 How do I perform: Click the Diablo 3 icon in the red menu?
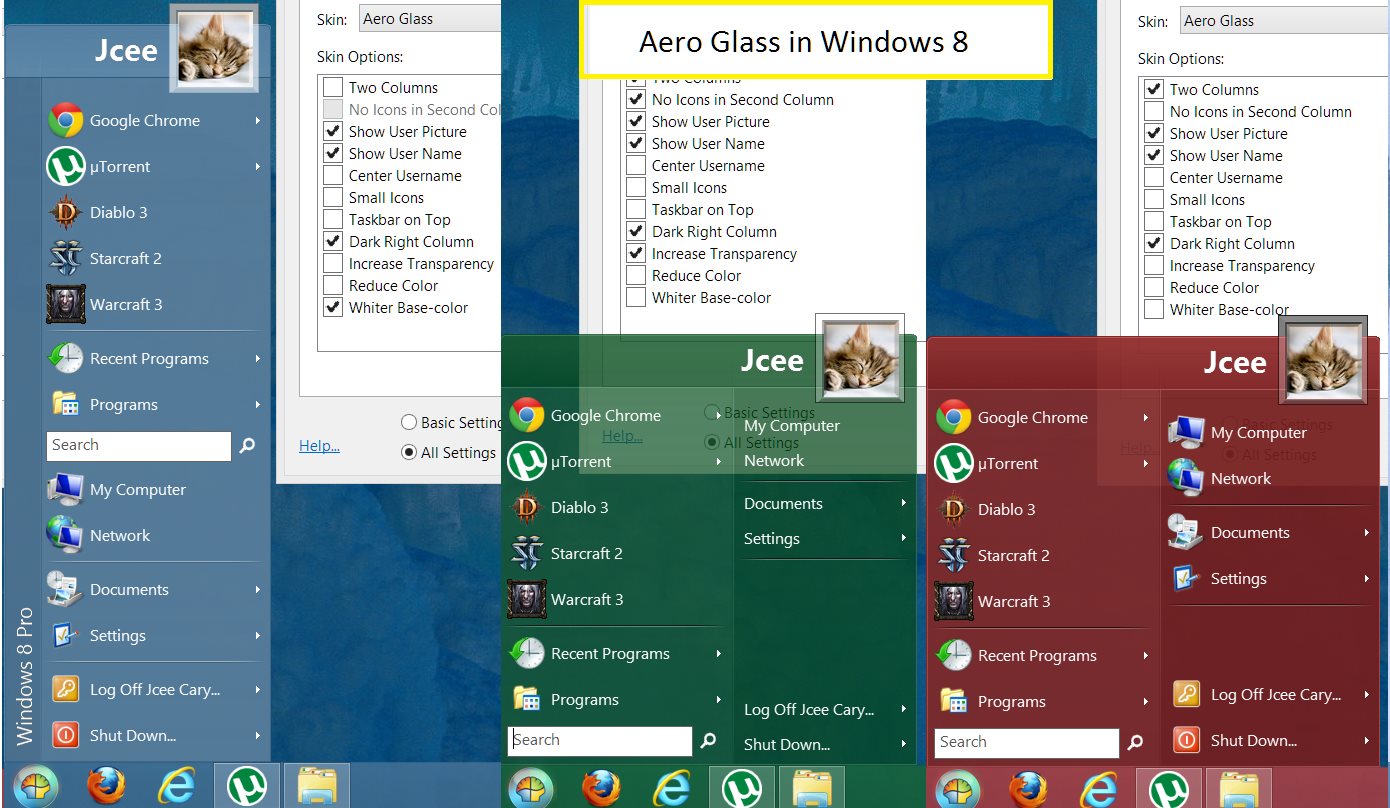coord(953,510)
